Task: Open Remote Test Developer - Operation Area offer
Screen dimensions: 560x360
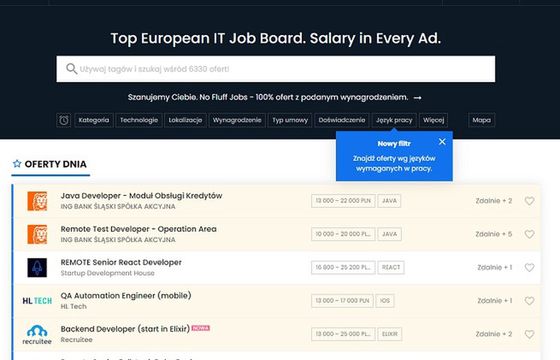Action: click(x=139, y=229)
